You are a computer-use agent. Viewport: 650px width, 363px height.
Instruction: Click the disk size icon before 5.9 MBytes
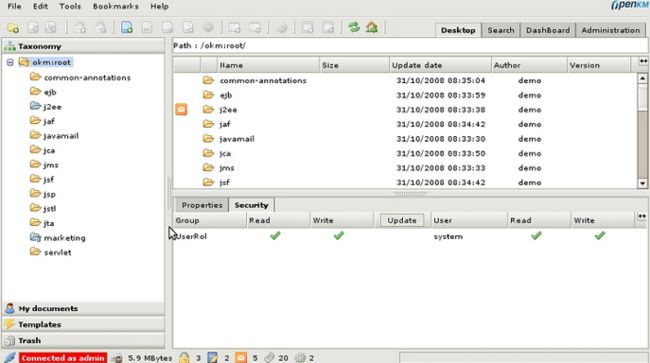tap(117, 358)
